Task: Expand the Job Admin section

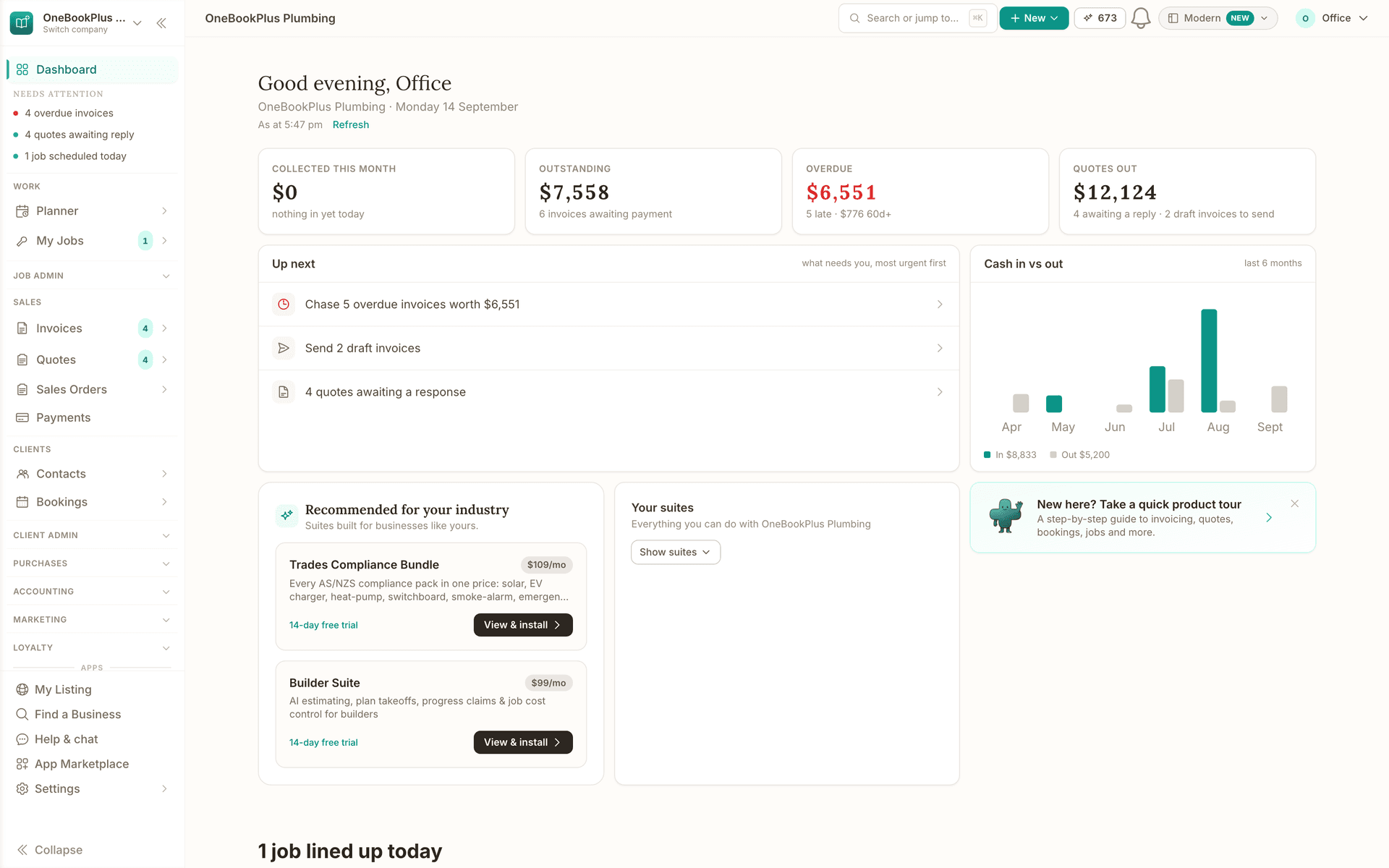Action: [92, 276]
